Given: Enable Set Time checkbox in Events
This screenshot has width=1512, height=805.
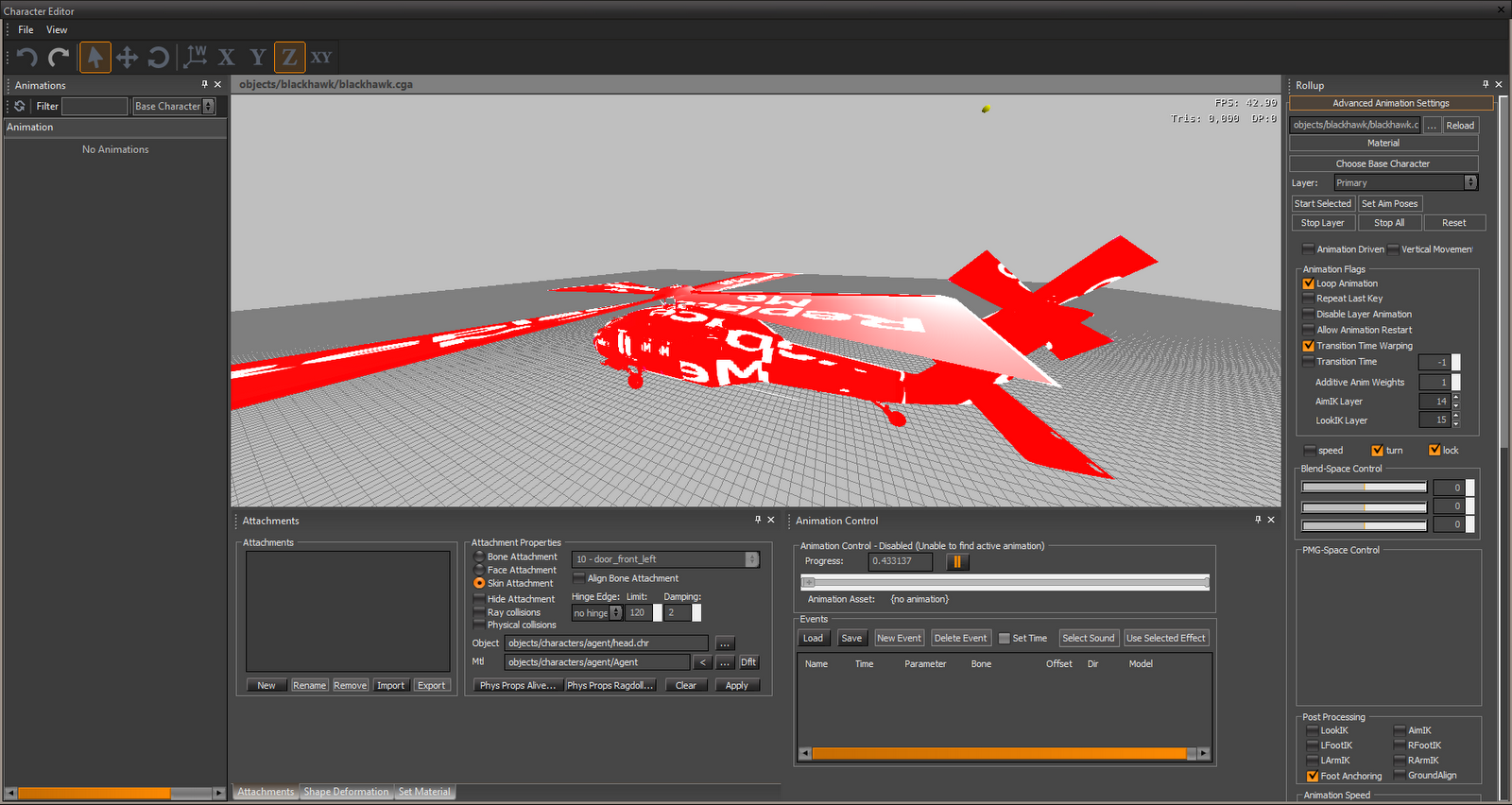Looking at the screenshot, I should 1005,638.
